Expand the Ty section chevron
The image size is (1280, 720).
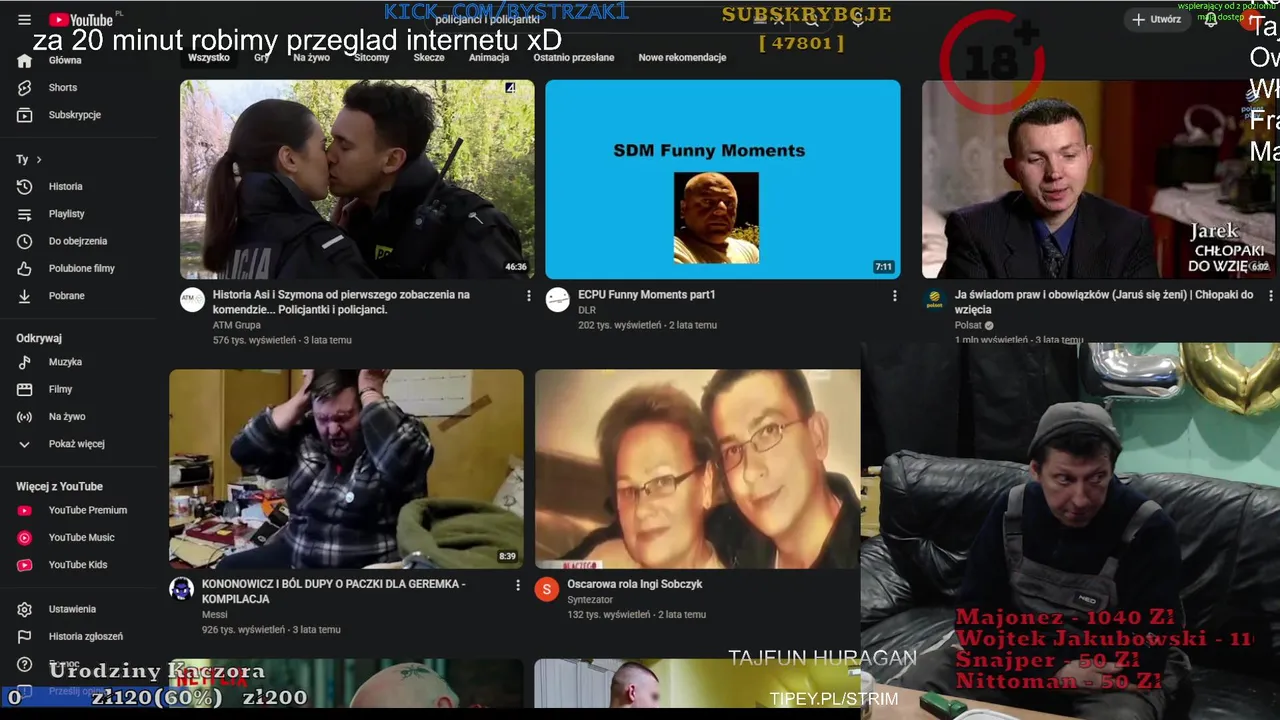(39, 159)
